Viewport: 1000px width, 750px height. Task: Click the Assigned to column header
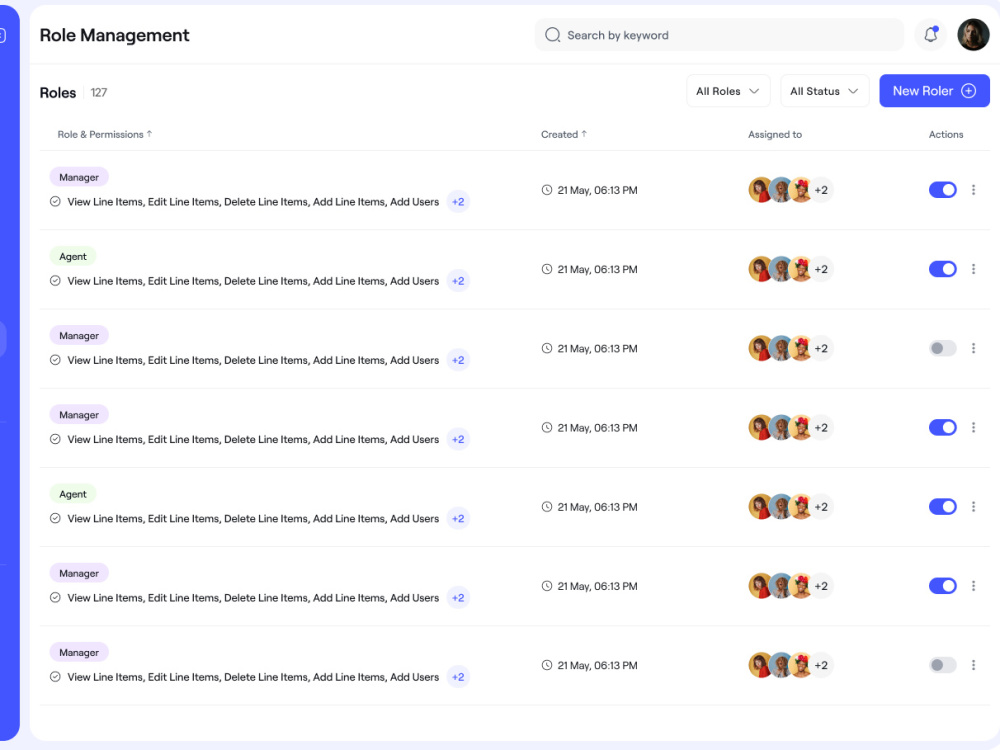(775, 135)
